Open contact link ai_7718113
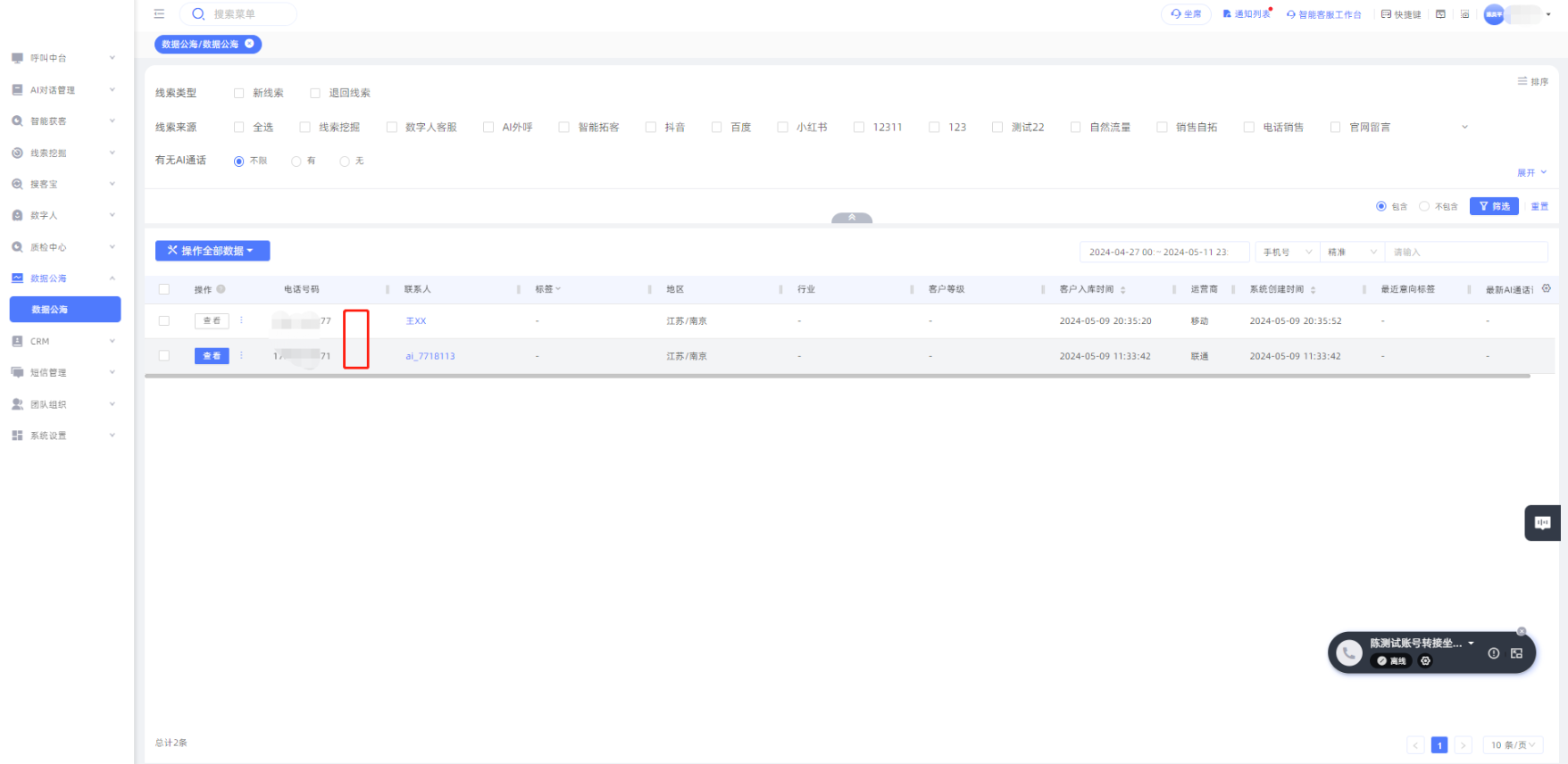 click(x=430, y=356)
